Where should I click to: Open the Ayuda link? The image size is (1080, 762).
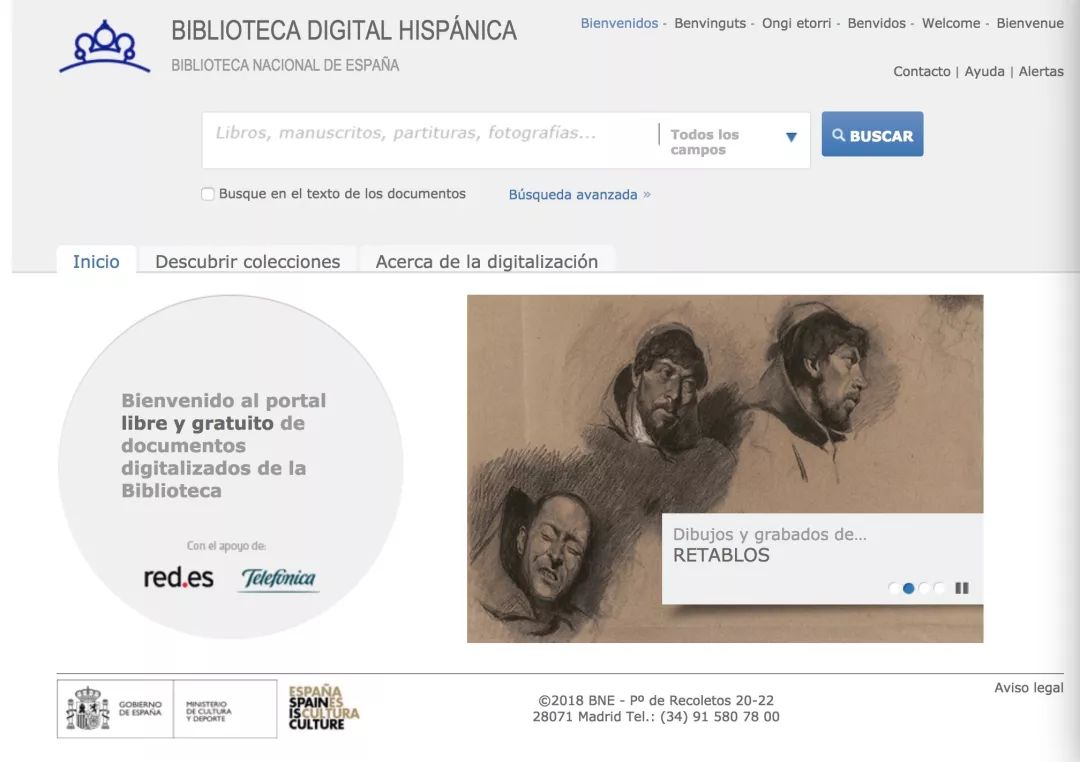(984, 72)
